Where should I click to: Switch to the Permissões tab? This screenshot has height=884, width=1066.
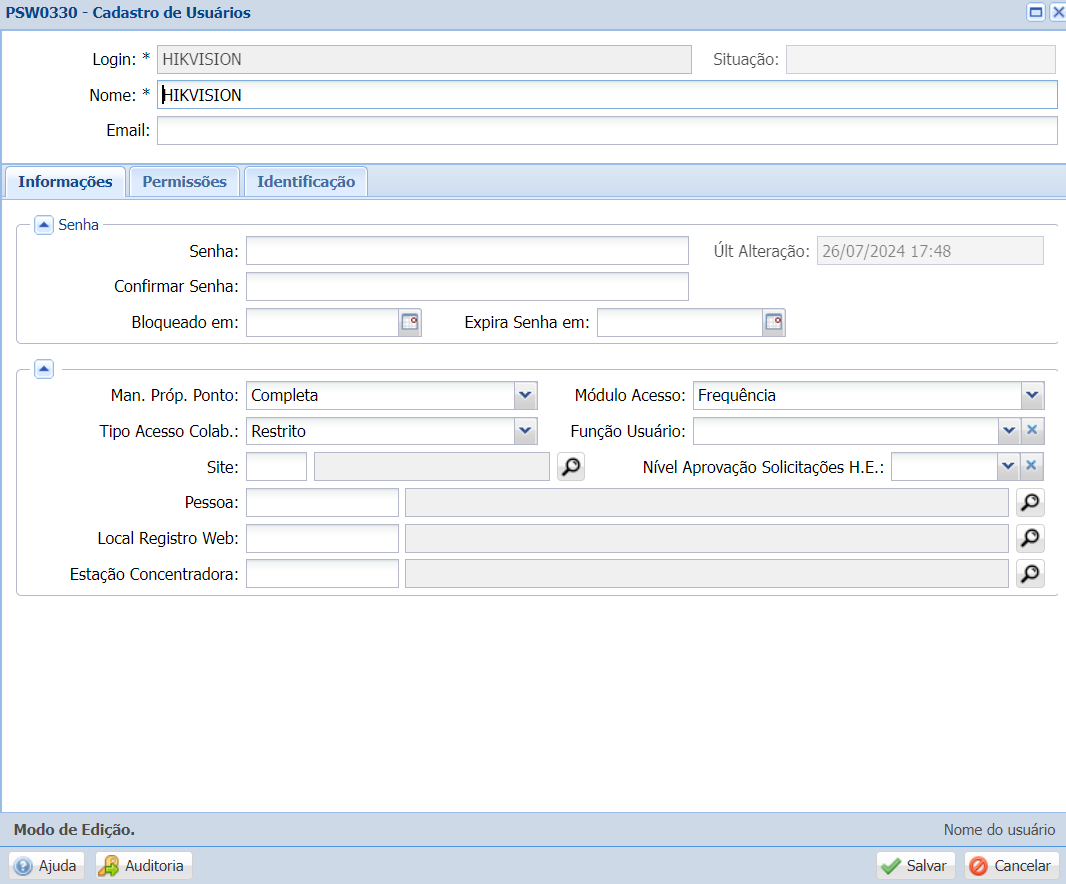click(x=184, y=182)
